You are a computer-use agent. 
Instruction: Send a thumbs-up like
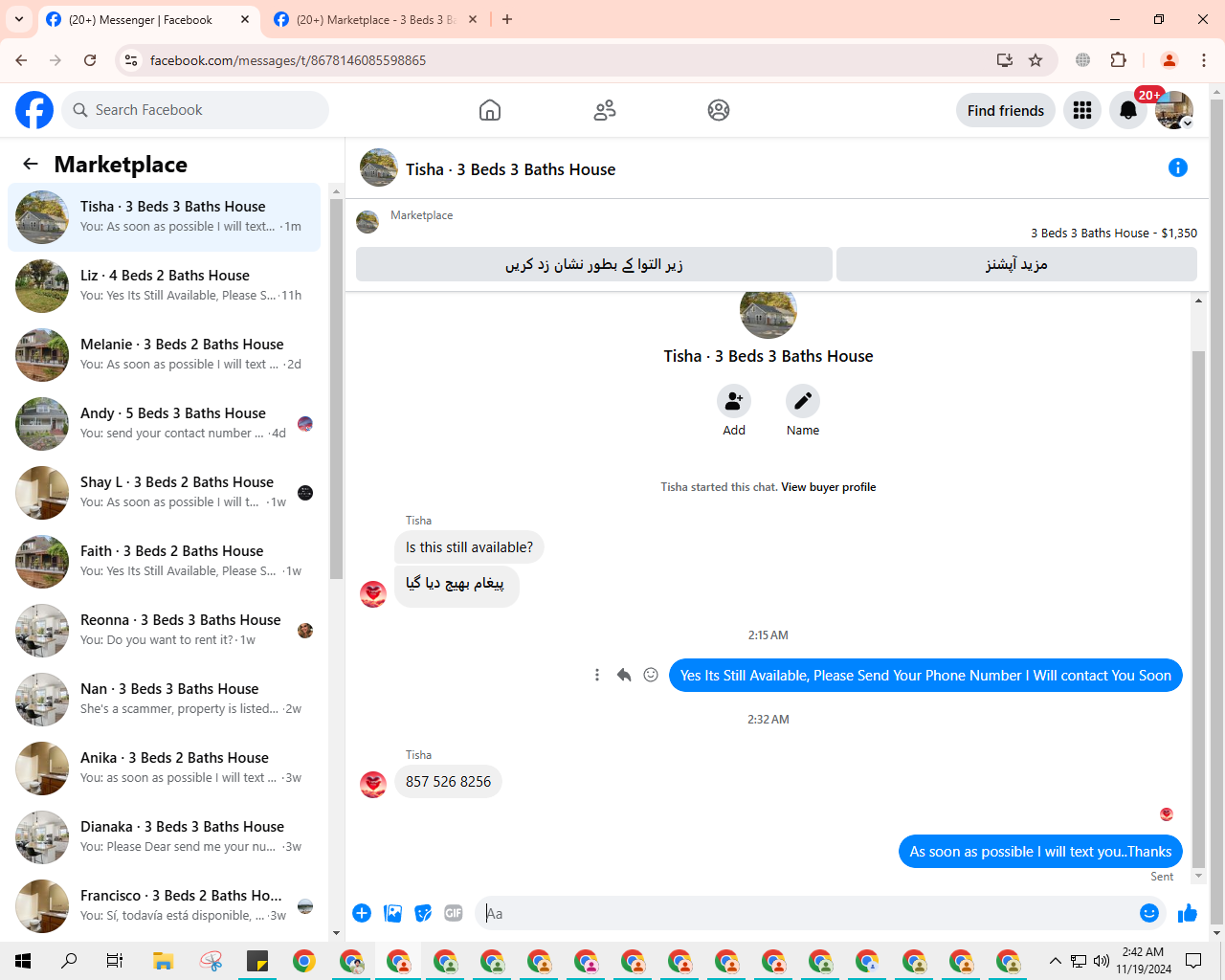click(x=1188, y=913)
